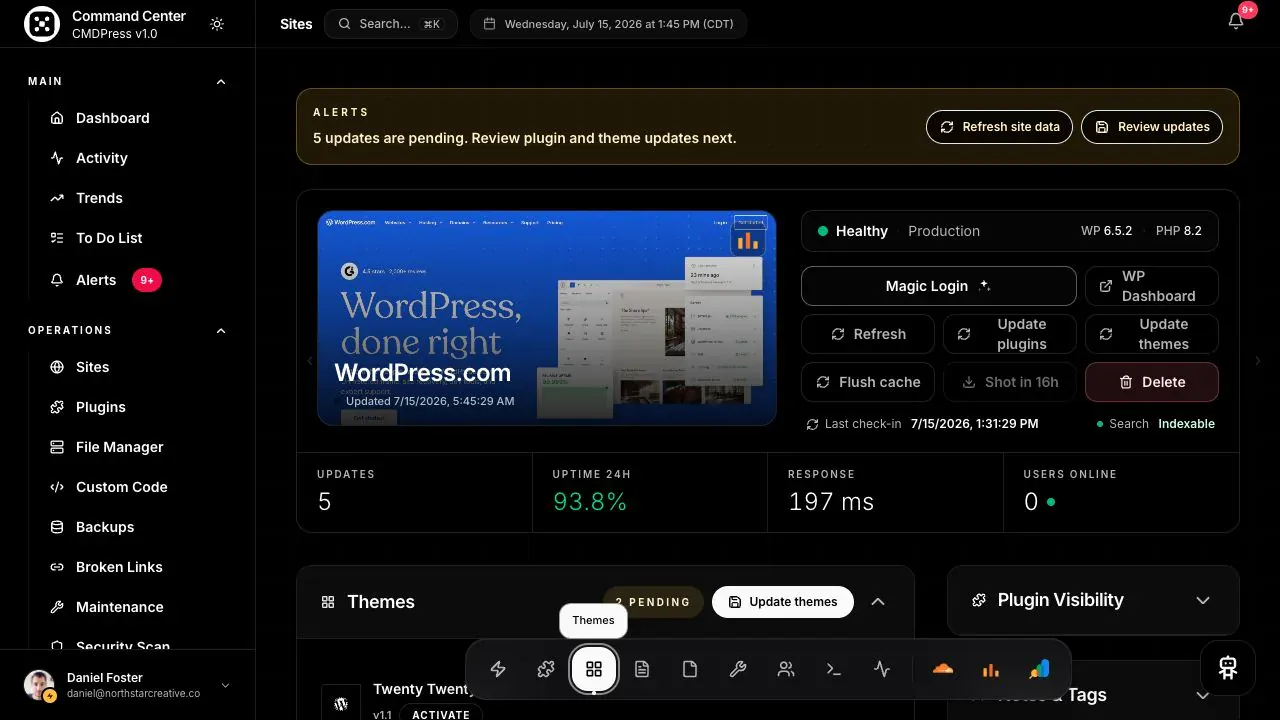Click Update plugins button

click(1009, 334)
